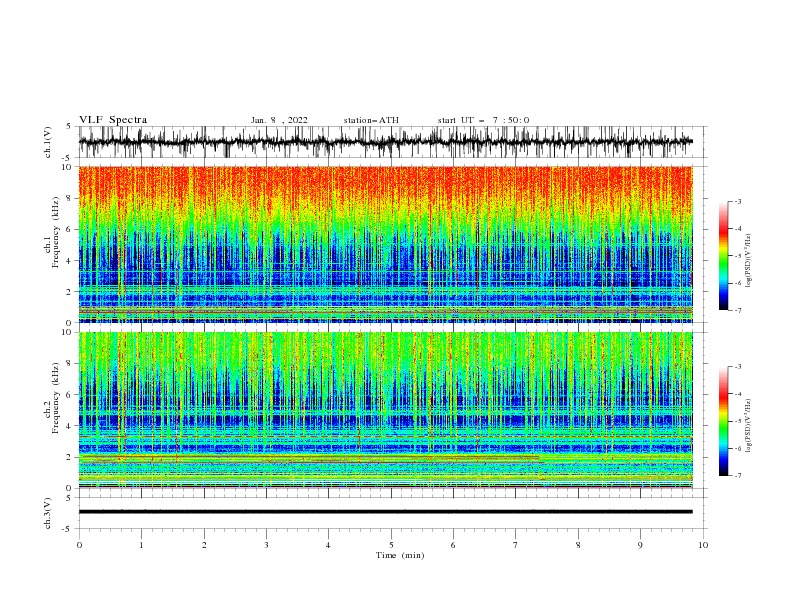Click the "ch.3(V)" axis label

[48, 513]
